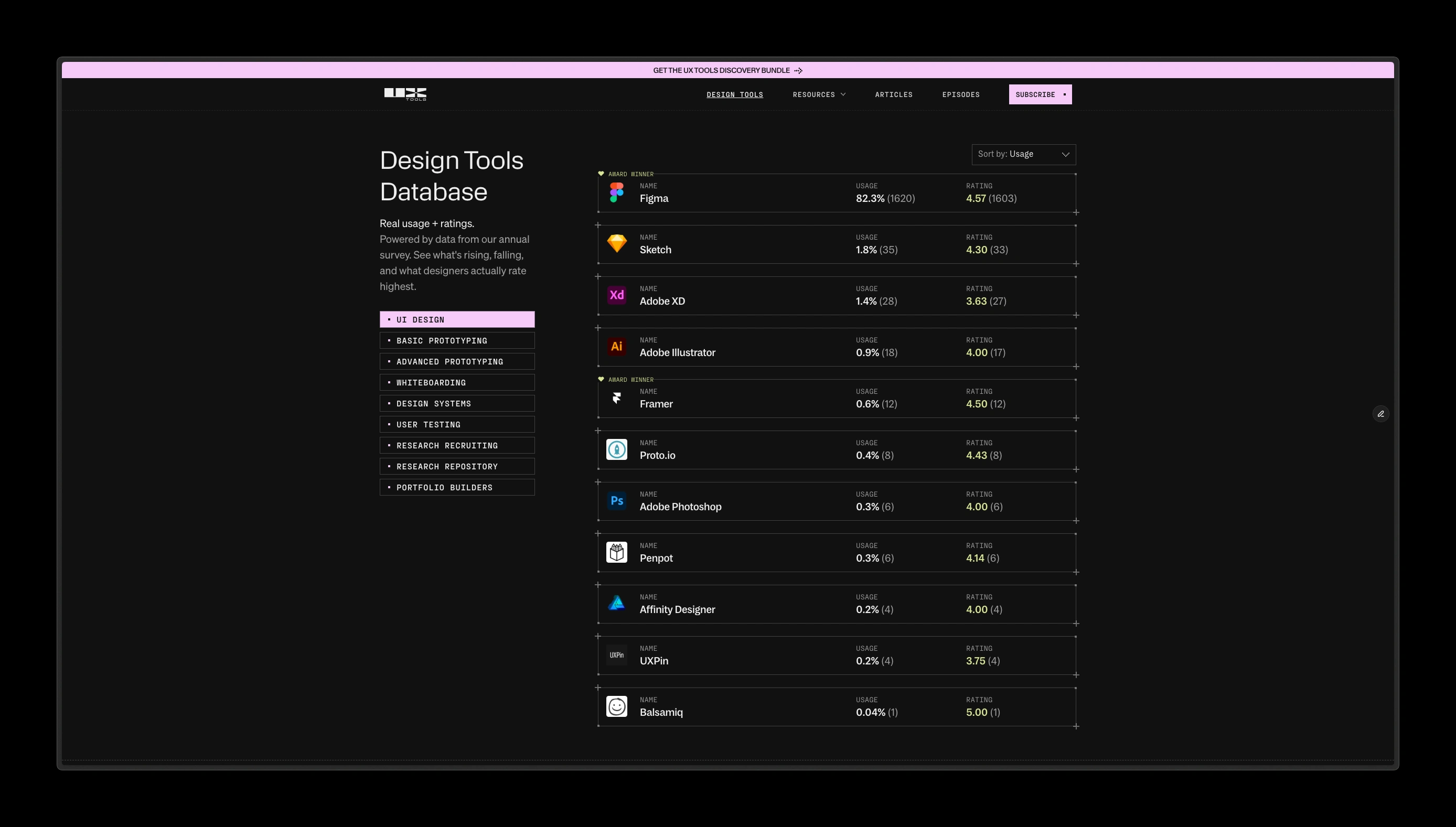Viewport: 1456px width, 827px height.
Task: Click Balsamiq's rating 5.00 (1)
Action: coord(983,712)
